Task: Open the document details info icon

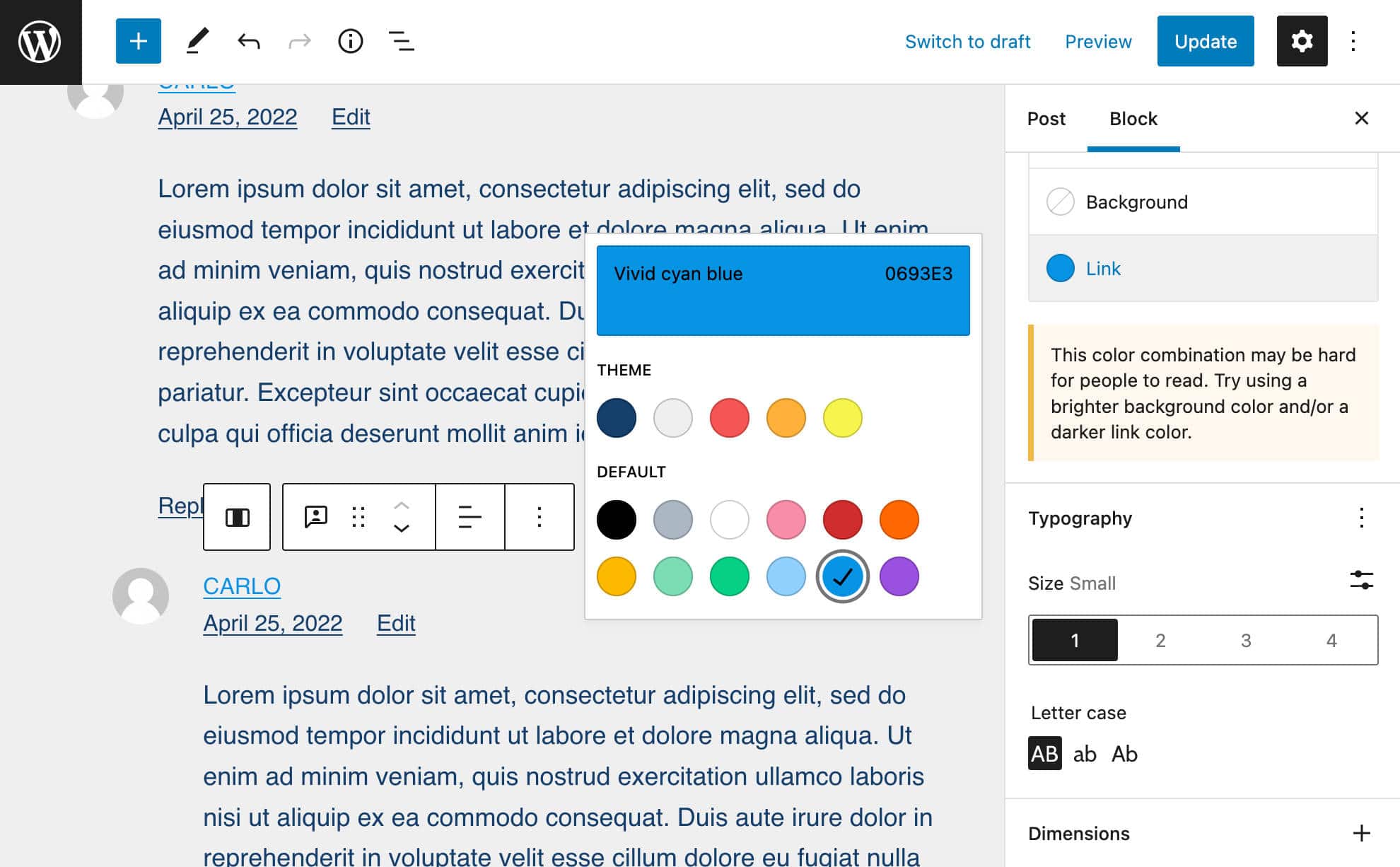Action: (351, 41)
